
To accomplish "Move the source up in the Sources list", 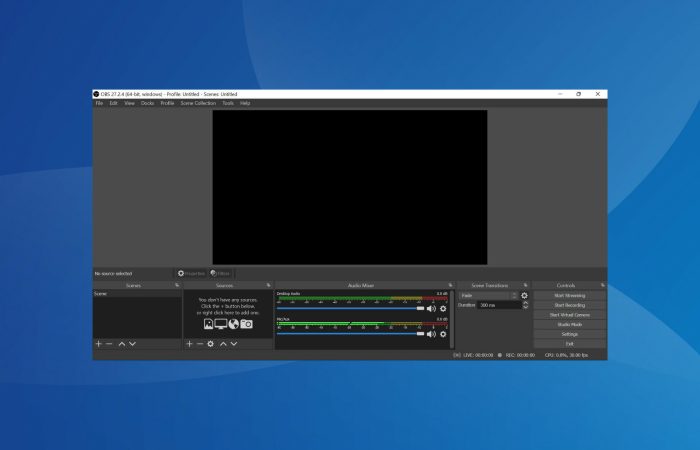I will point(223,344).
